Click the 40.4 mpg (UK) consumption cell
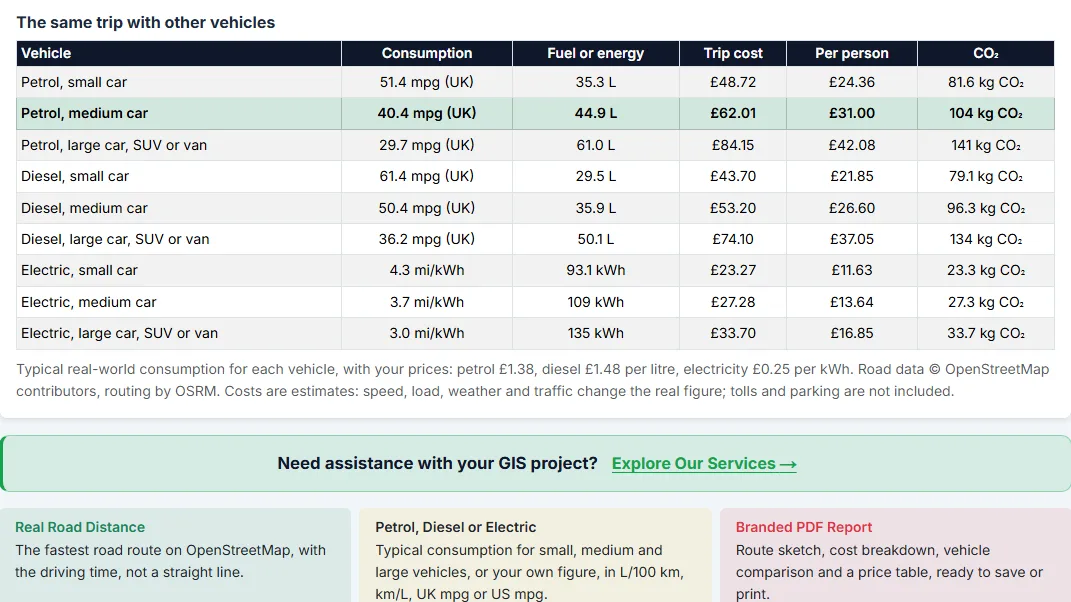Image resolution: width=1071 pixels, height=602 pixels. 427,113
